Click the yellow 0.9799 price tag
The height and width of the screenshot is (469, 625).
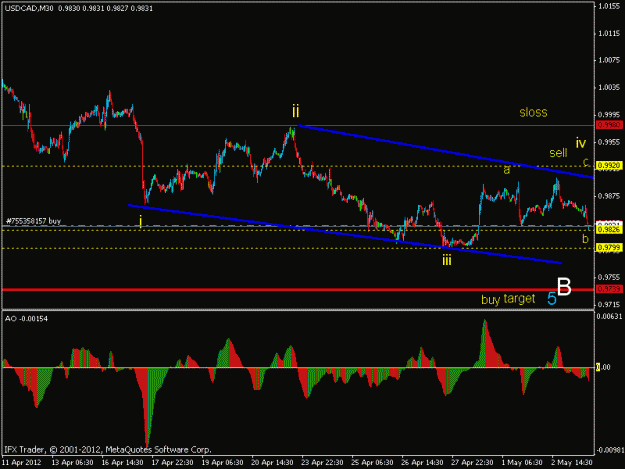coord(609,248)
